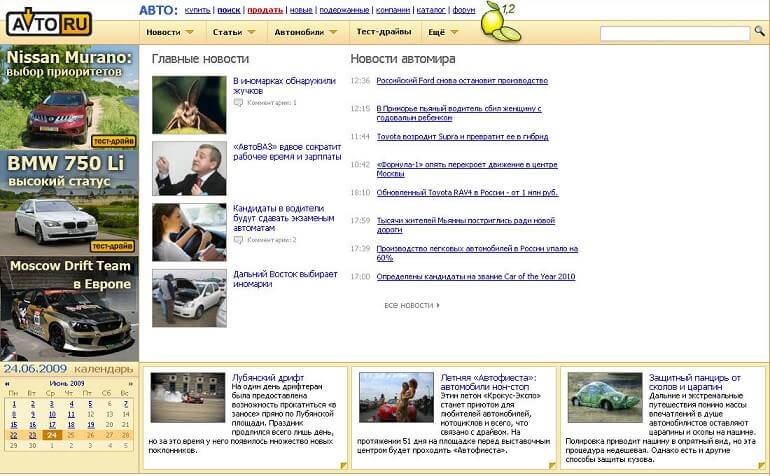
Task: Open news Обновленный Toyota RAV4 в России
Action: click(x=467, y=193)
